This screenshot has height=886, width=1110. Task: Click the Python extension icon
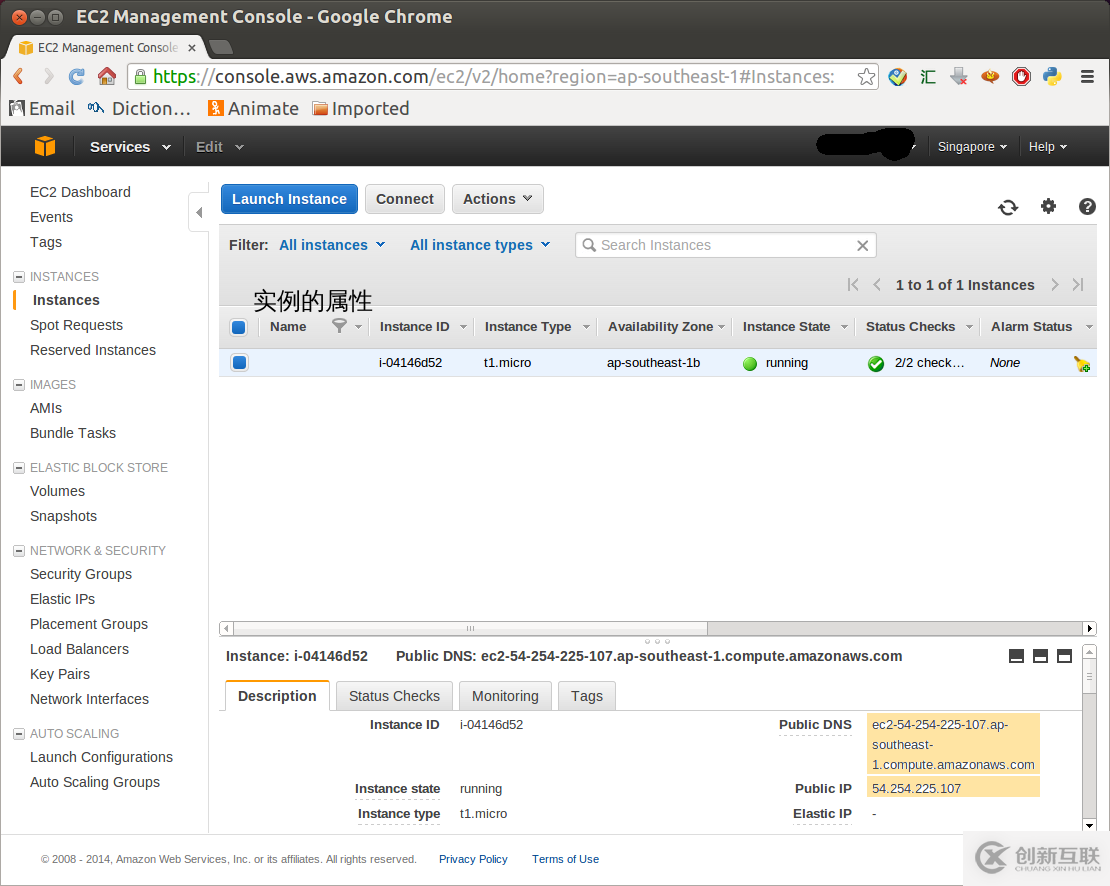click(x=1052, y=76)
